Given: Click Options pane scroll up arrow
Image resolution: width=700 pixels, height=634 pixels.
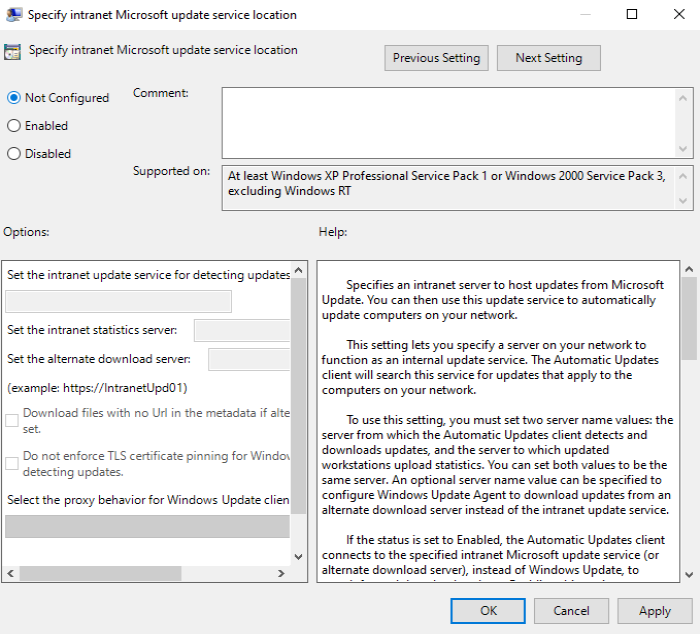Looking at the screenshot, I should coord(299,270).
